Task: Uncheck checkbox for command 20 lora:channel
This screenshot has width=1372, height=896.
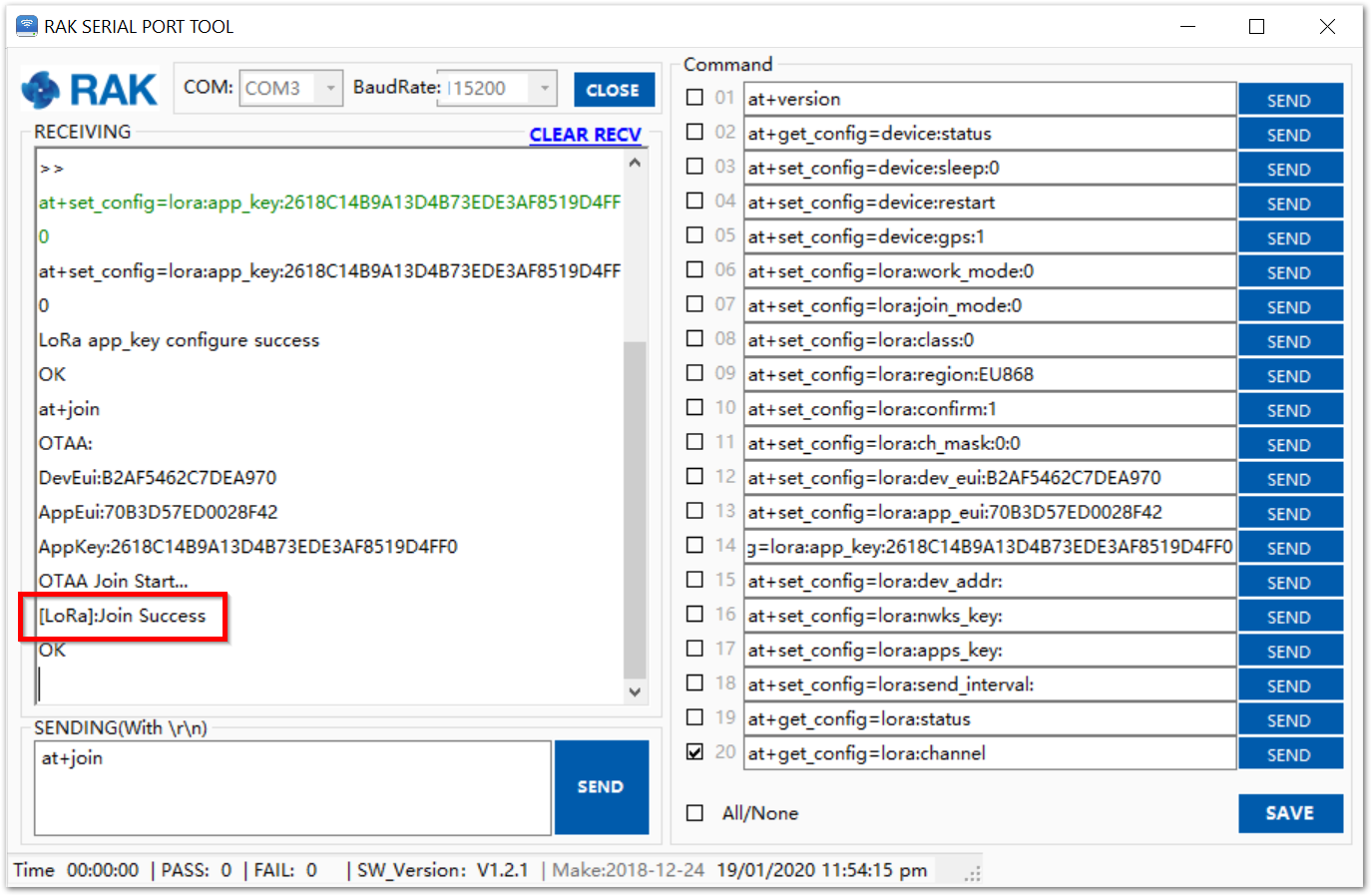Action: click(x=694, y=751)
